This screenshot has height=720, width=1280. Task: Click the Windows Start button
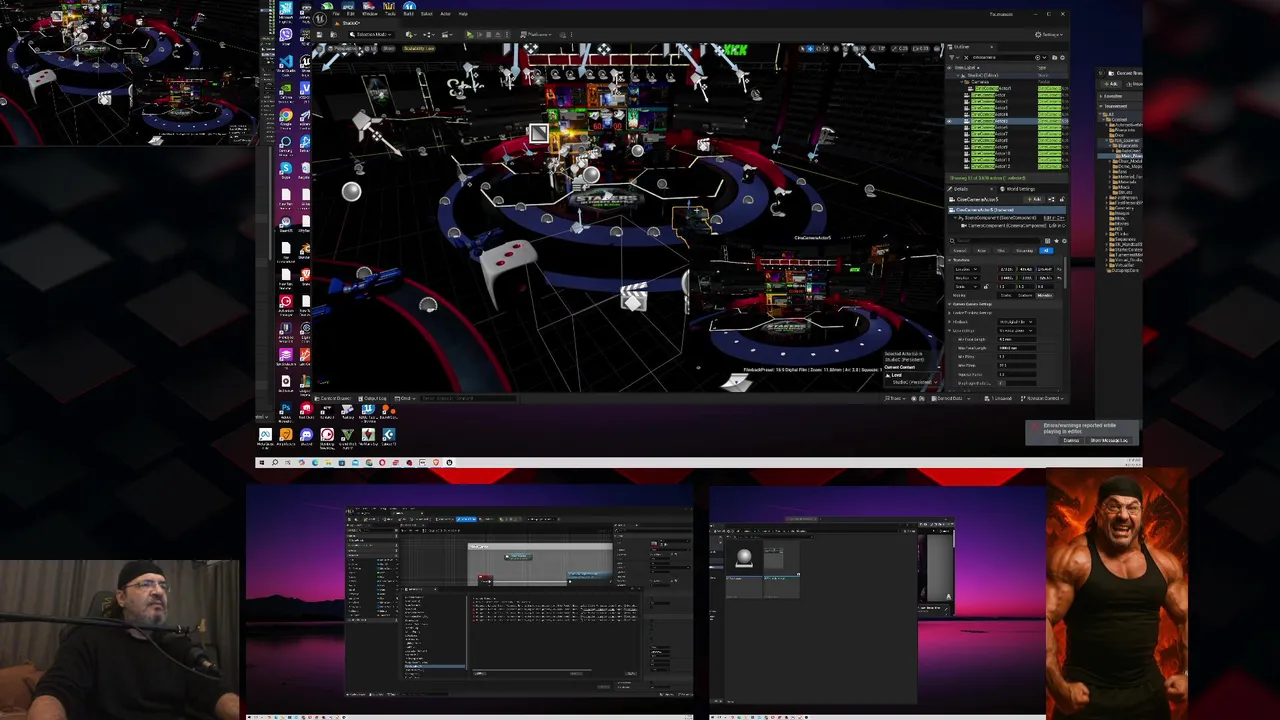(x=262, y=462)
